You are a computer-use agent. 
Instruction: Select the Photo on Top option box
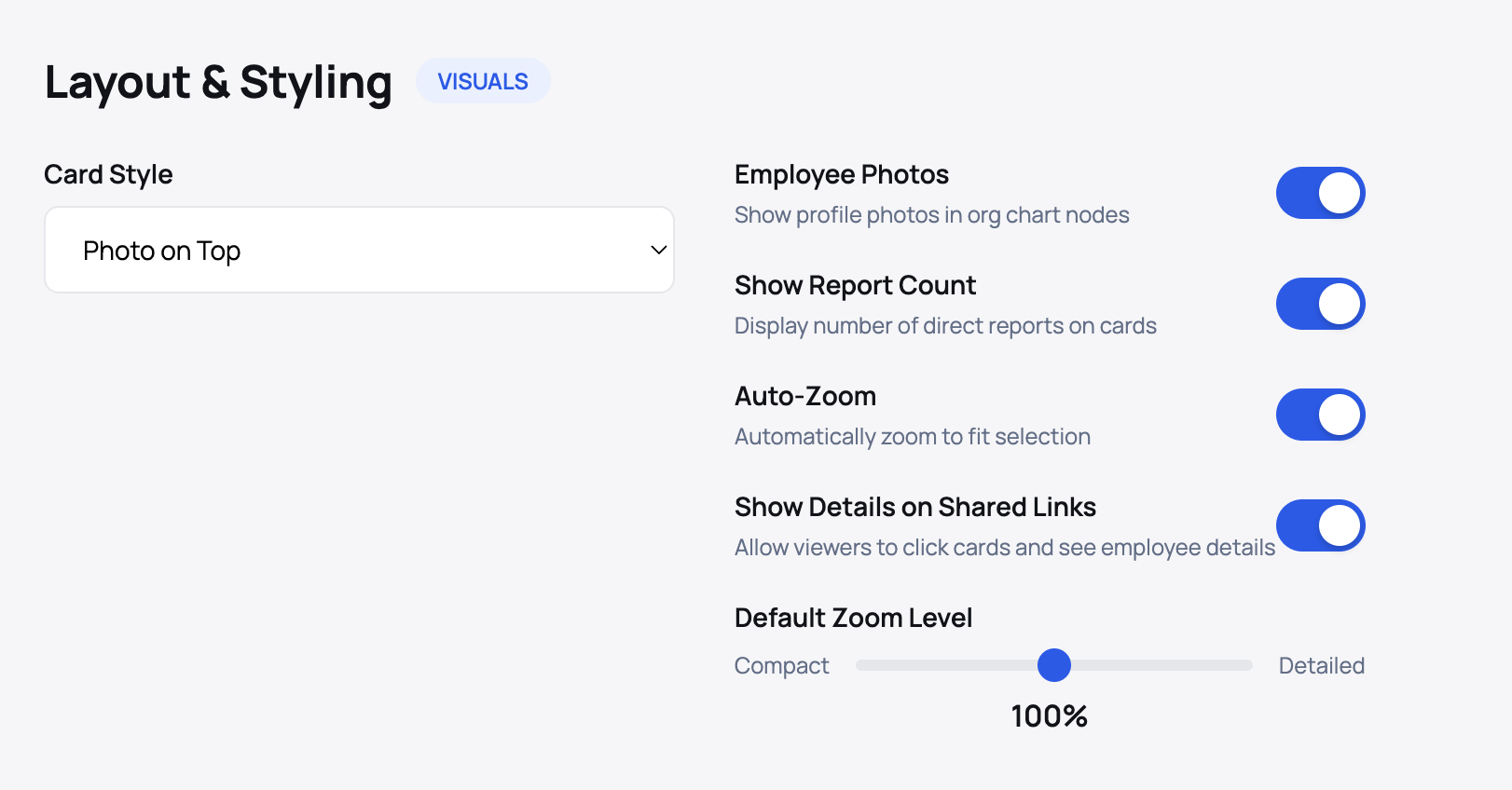pyautogui.click(x=359, y=250)
